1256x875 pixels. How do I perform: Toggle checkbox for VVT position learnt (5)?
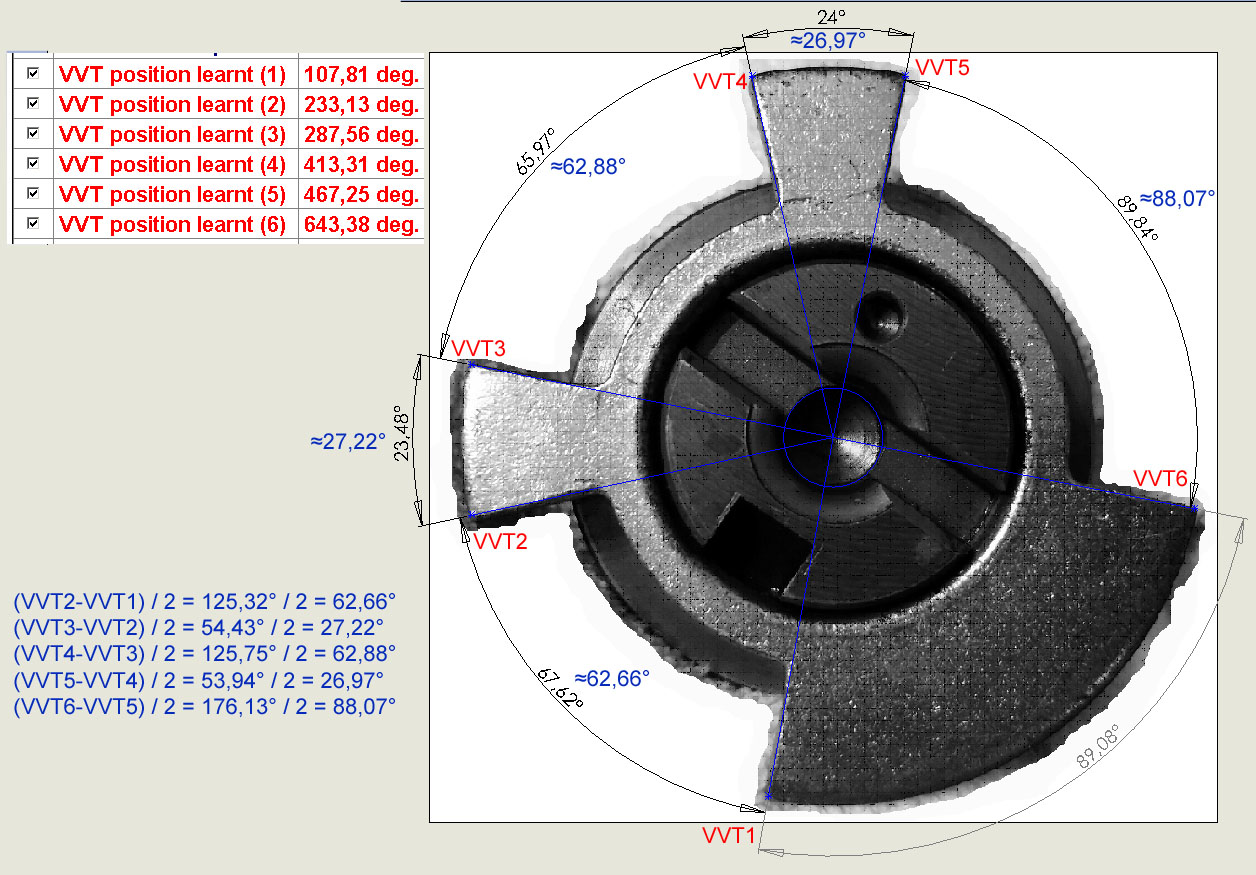(x=33, y=194)
